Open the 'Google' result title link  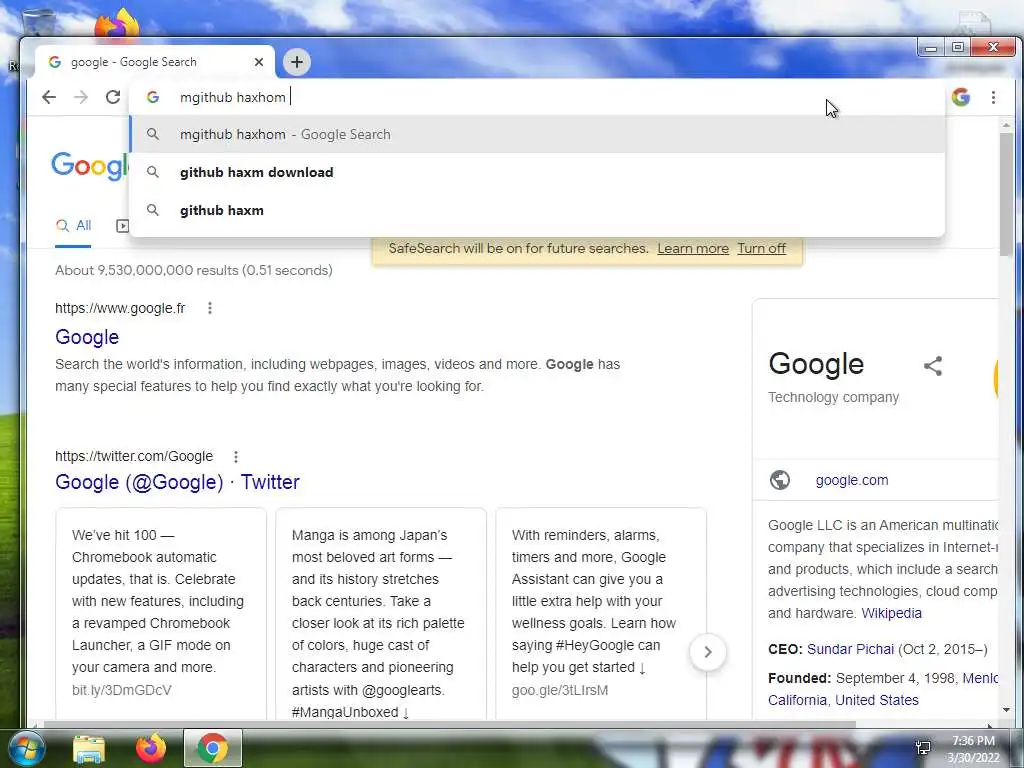87,337
